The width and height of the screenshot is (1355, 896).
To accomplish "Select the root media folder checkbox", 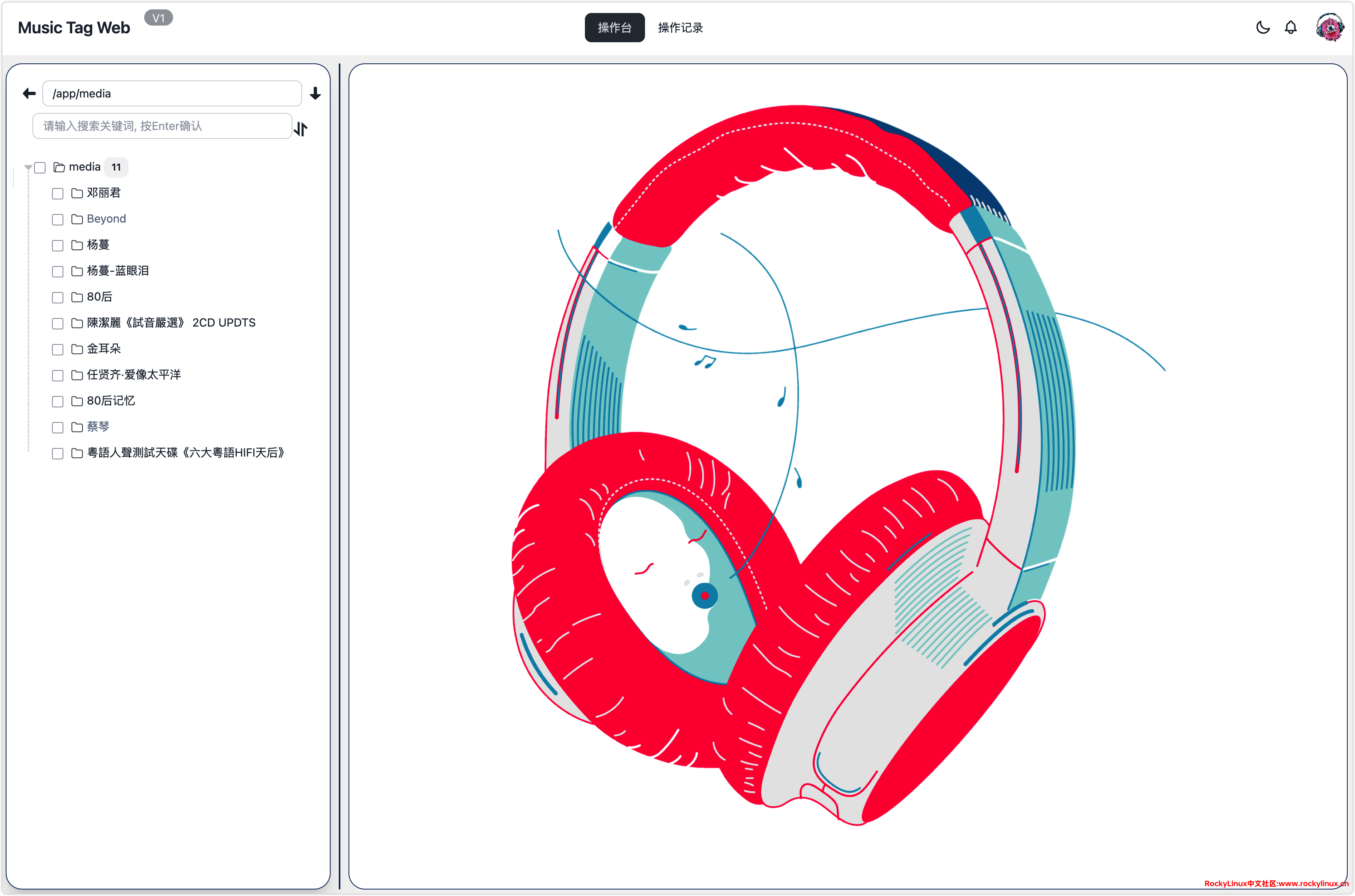I will pos(40,167).
